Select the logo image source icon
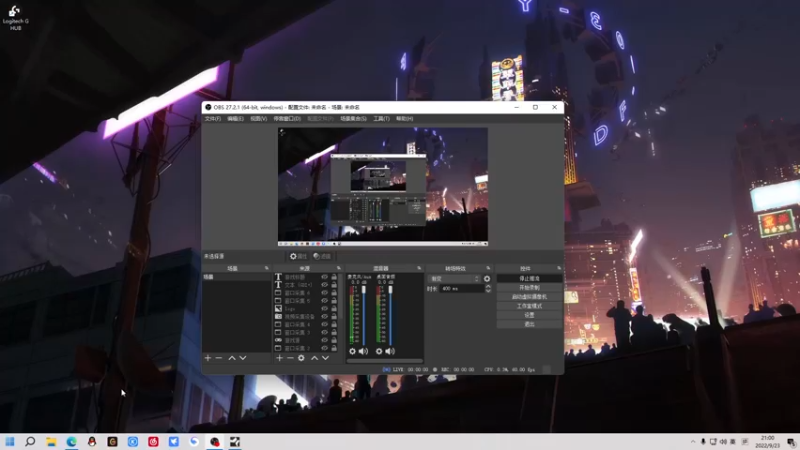The width and height of the screenshot is (800, 450). (x=278, y=309)
